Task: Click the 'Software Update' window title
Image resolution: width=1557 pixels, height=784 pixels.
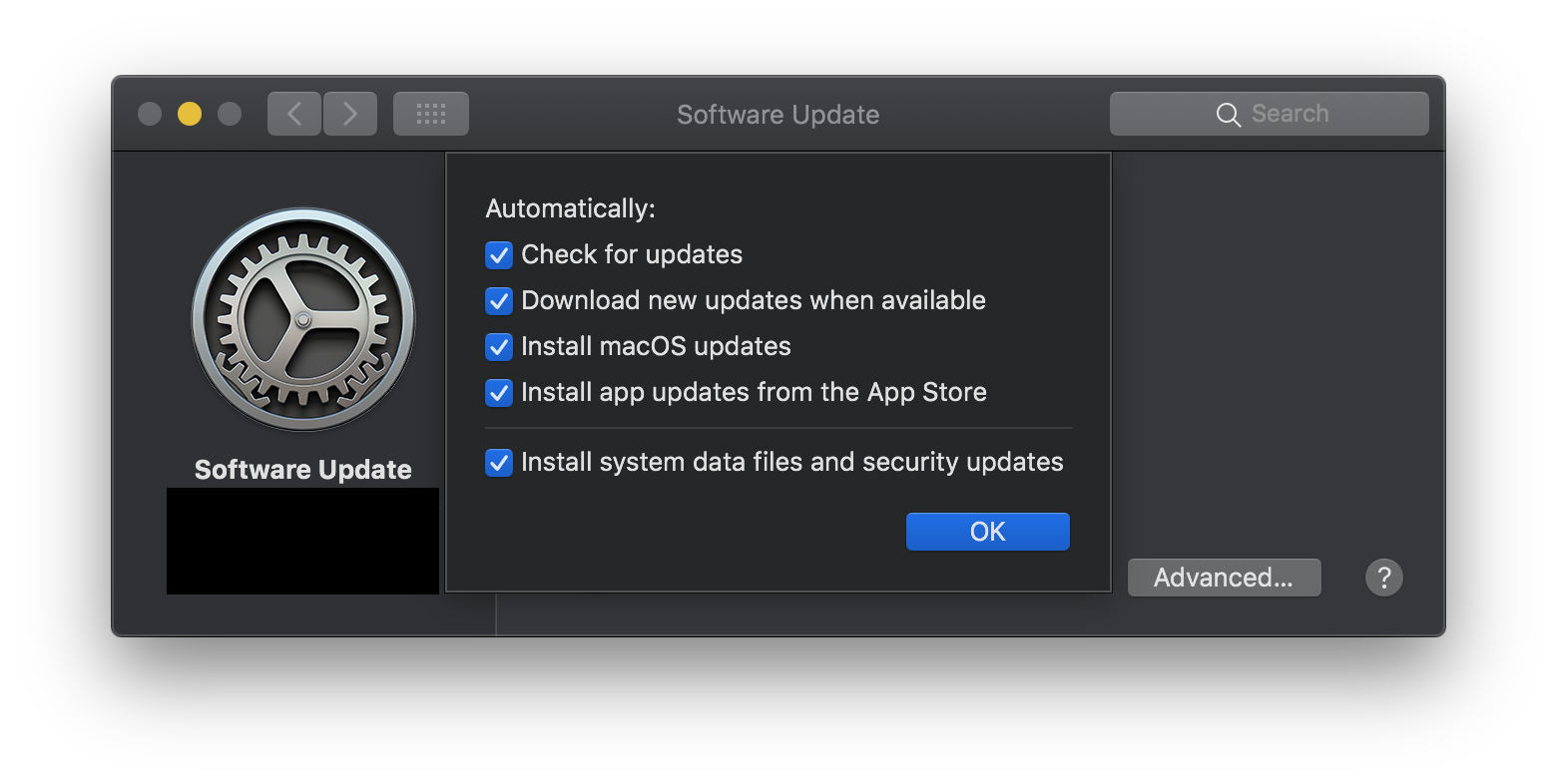Action: [778, 115]
